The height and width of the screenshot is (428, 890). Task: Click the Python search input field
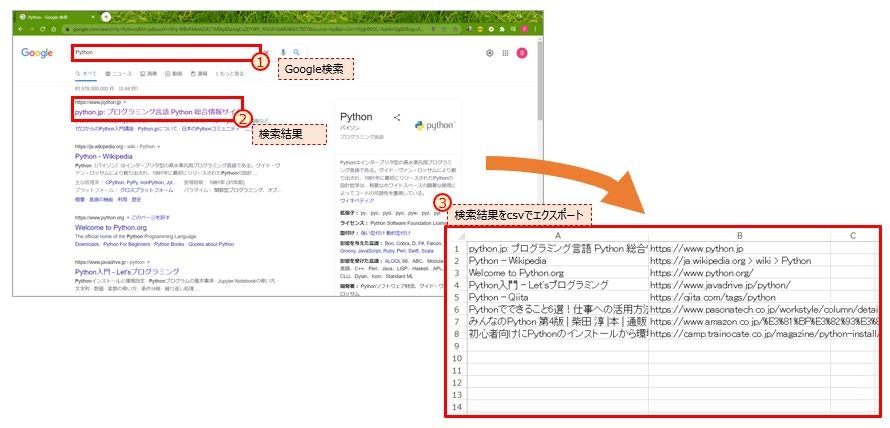pyautogui.click(x=166, y=52)
